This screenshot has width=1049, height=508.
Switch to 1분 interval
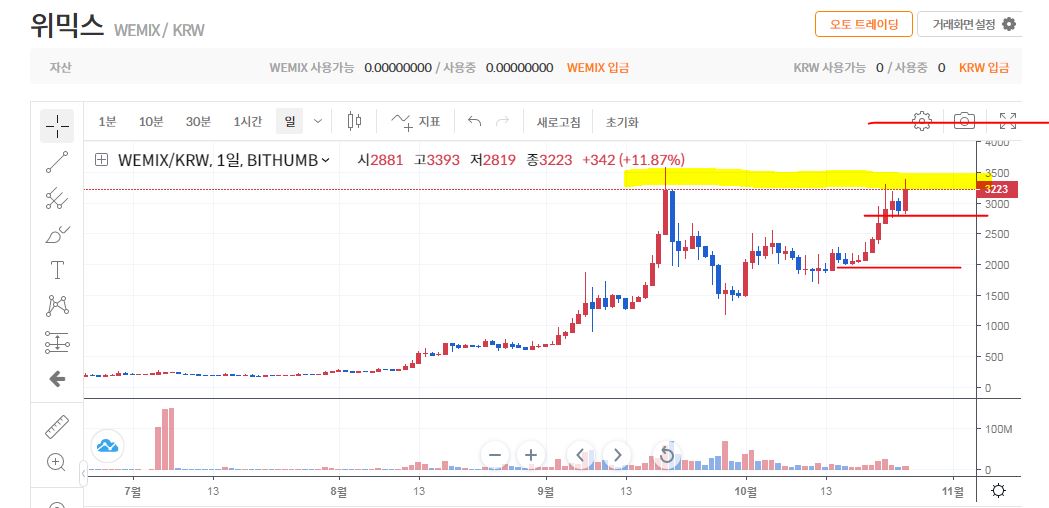107,122
